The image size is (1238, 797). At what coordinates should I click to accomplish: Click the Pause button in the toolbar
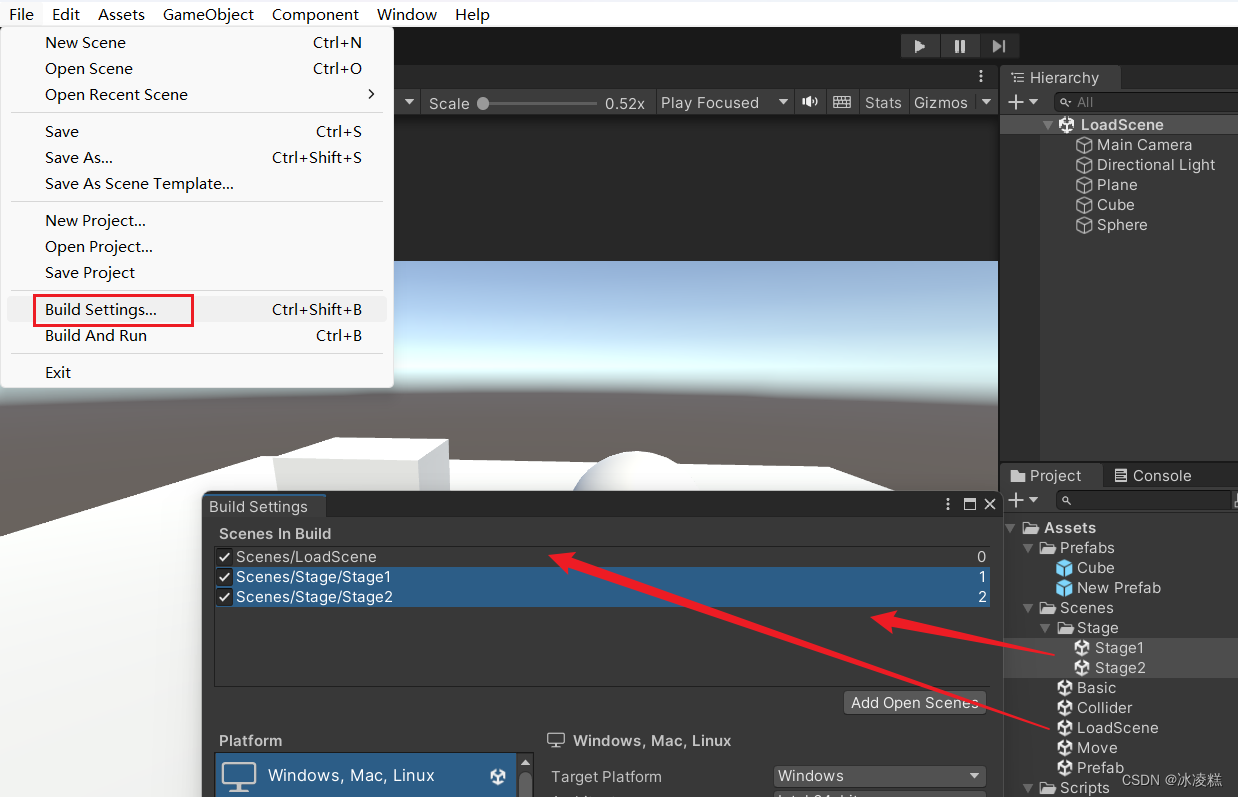point(959,46)
